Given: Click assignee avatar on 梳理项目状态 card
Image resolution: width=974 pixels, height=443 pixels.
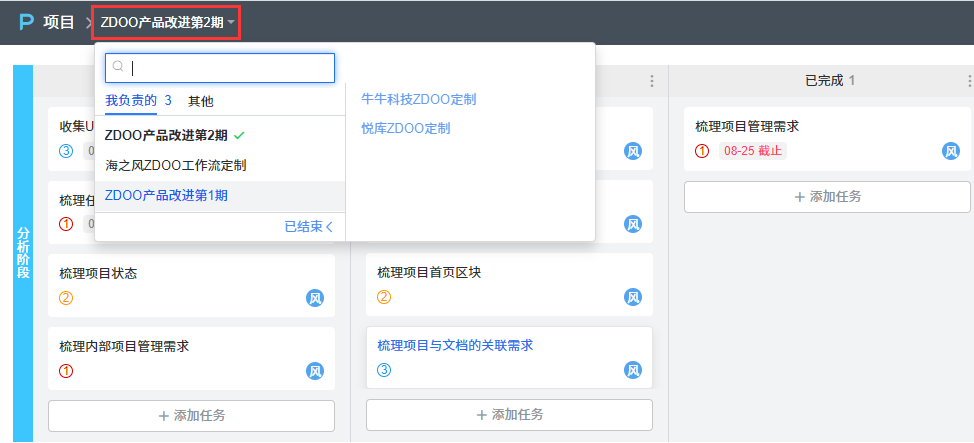Looking at the screenshot, I should click(x=315, y=298).
